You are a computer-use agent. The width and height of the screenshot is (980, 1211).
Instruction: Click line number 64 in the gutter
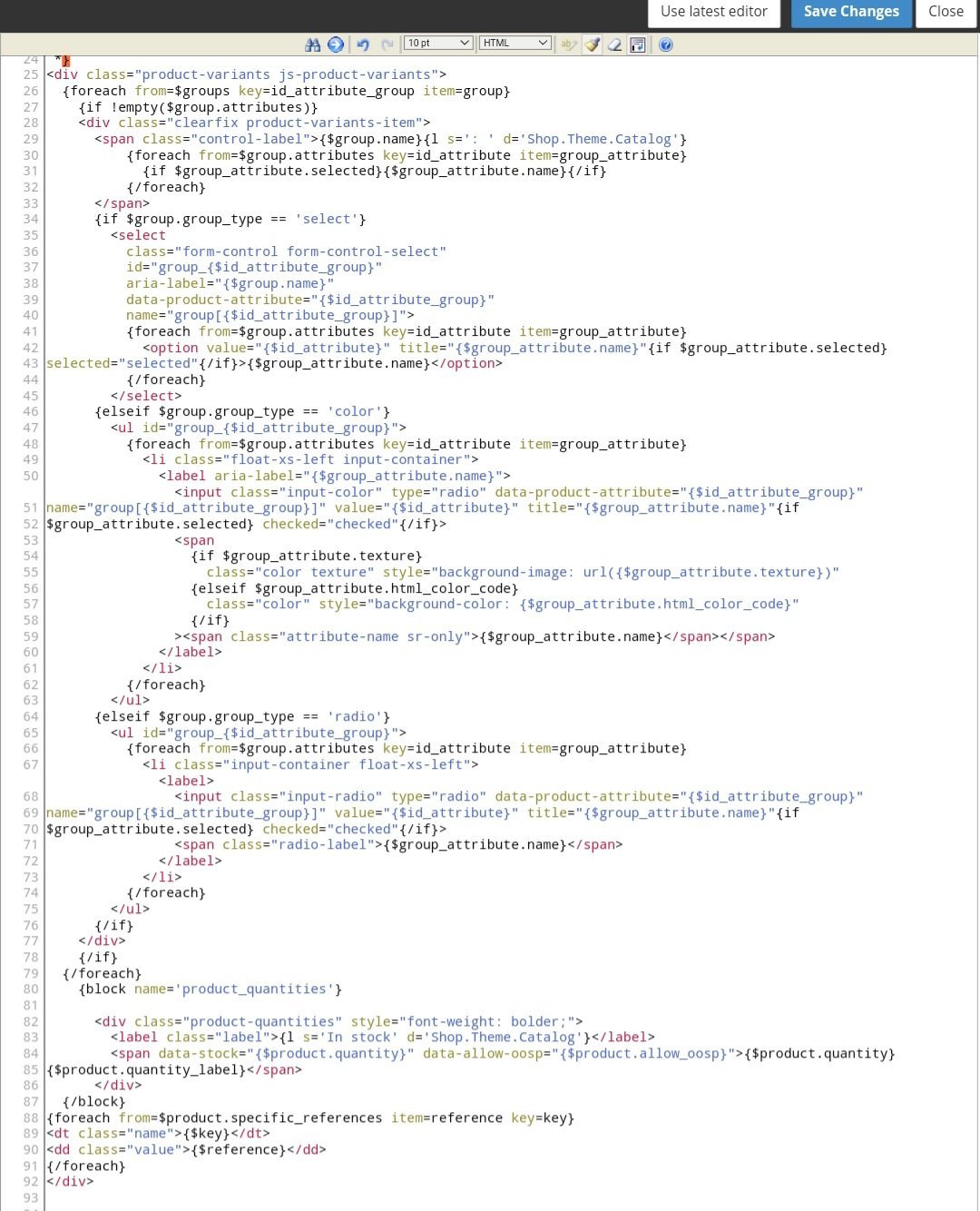click(x=31, y=716)
